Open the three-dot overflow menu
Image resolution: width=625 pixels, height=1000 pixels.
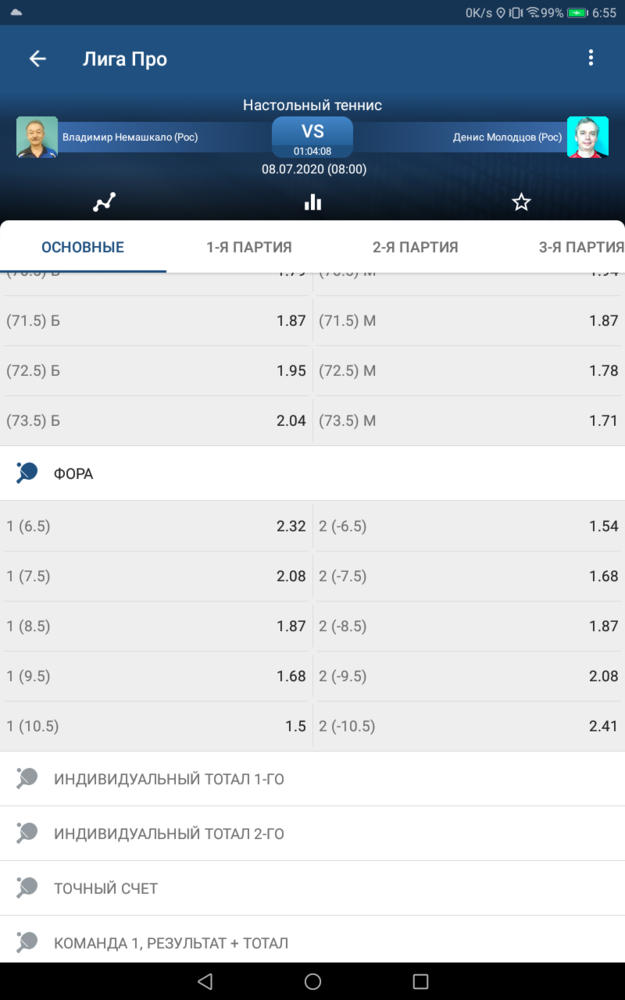click(x=591, y=58)
